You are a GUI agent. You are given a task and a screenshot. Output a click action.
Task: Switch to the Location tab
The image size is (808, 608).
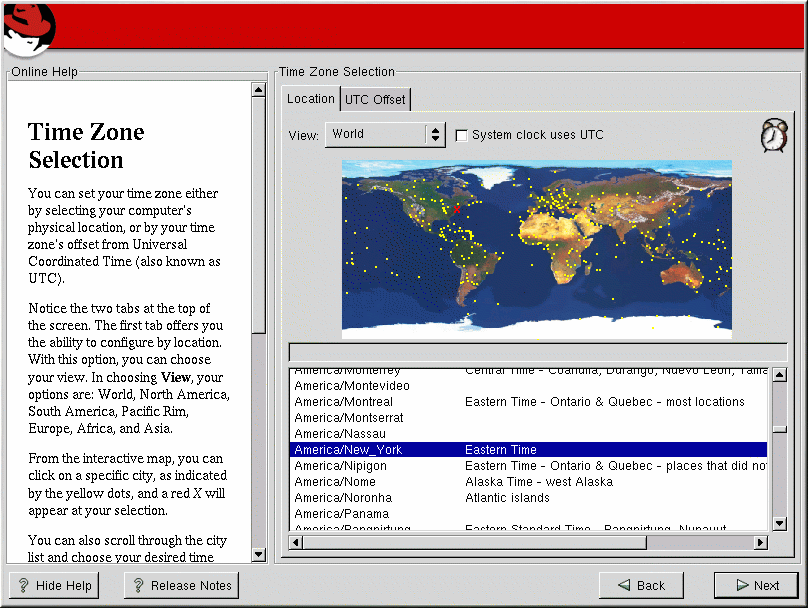311,98
